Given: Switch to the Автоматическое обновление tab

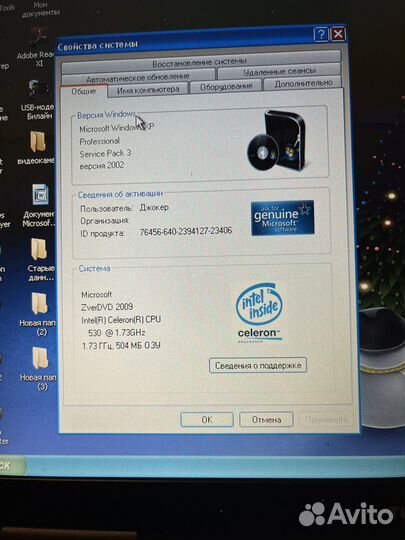Looking at the screenshot, I should (x=138, y=76).
